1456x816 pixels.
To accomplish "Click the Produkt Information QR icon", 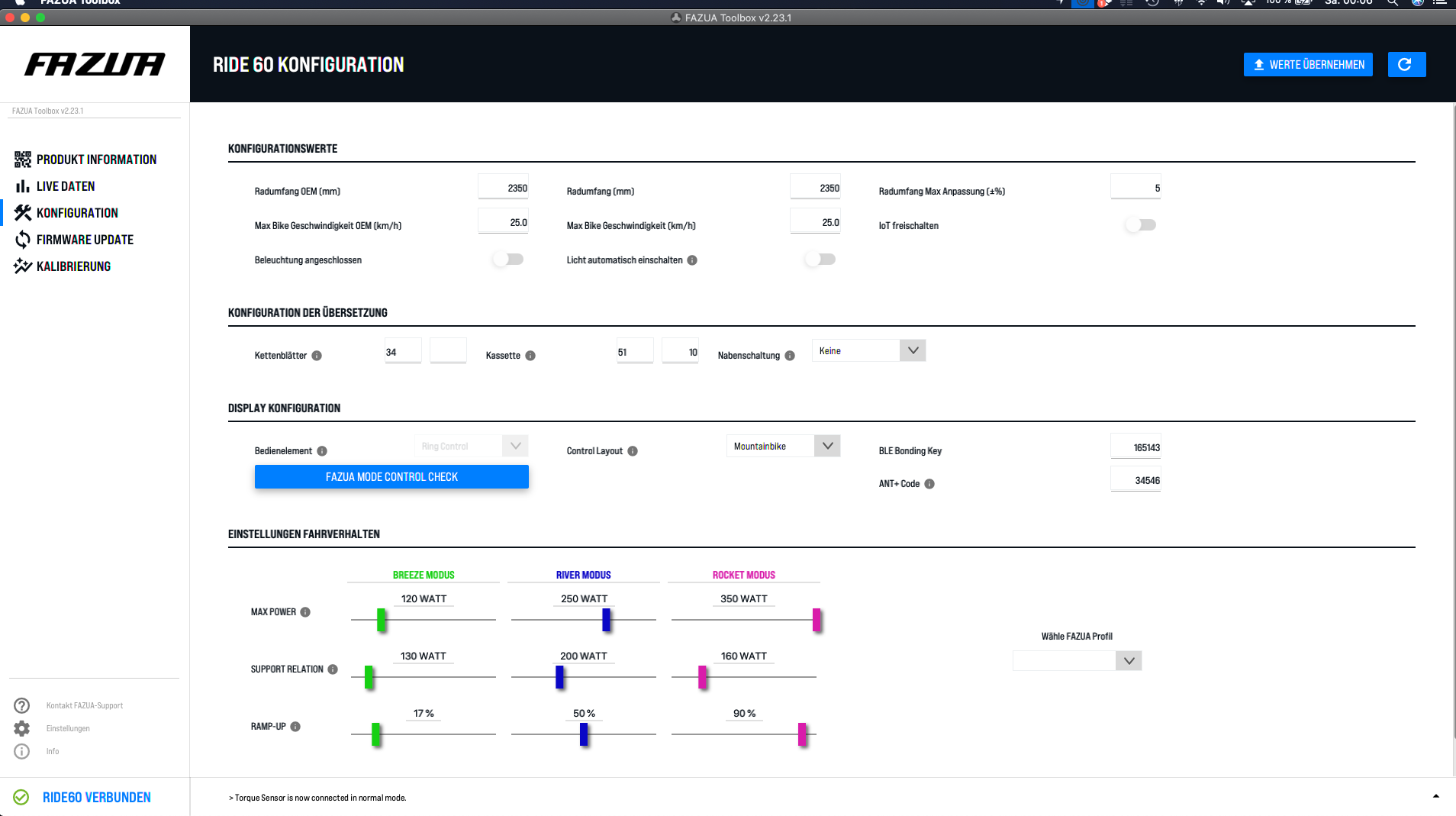I will click(x=22, y=160).
